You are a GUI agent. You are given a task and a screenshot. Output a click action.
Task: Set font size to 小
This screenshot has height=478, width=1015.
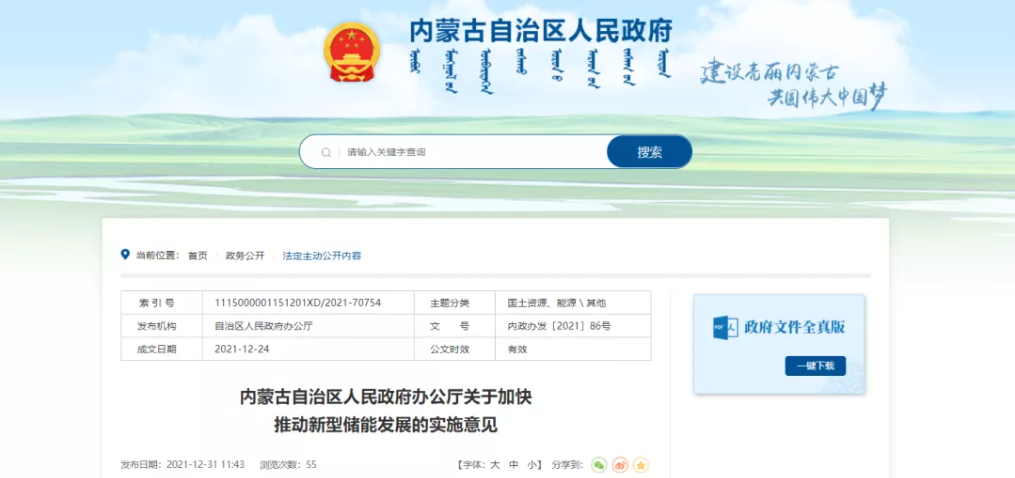point(533,465)
